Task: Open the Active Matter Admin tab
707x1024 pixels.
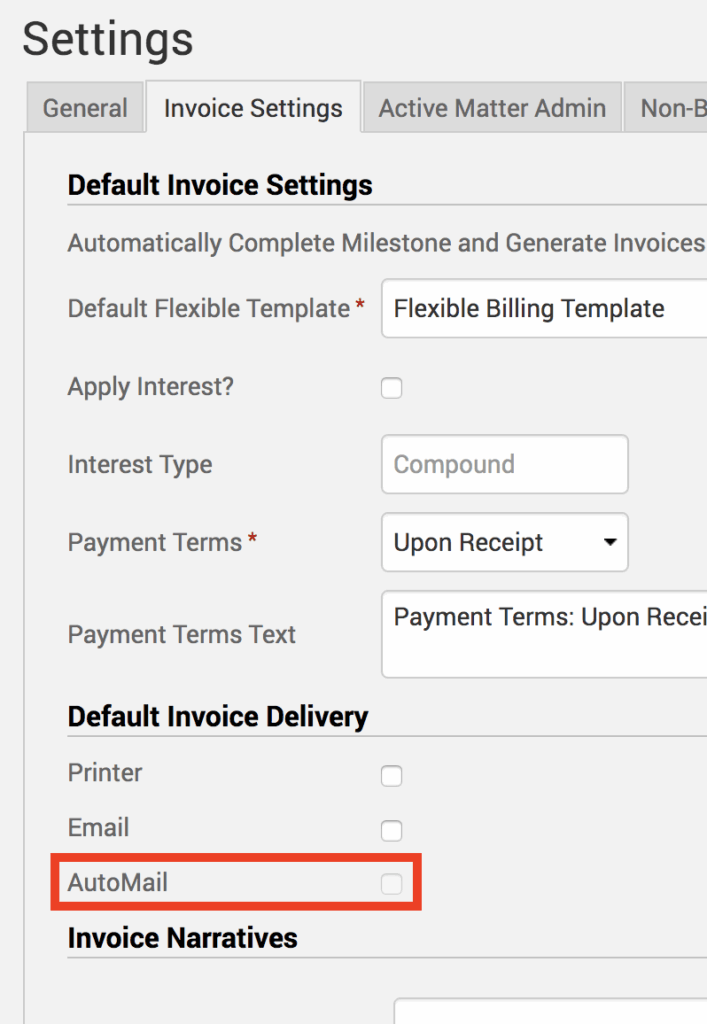Action: click(x=492, y=108)
